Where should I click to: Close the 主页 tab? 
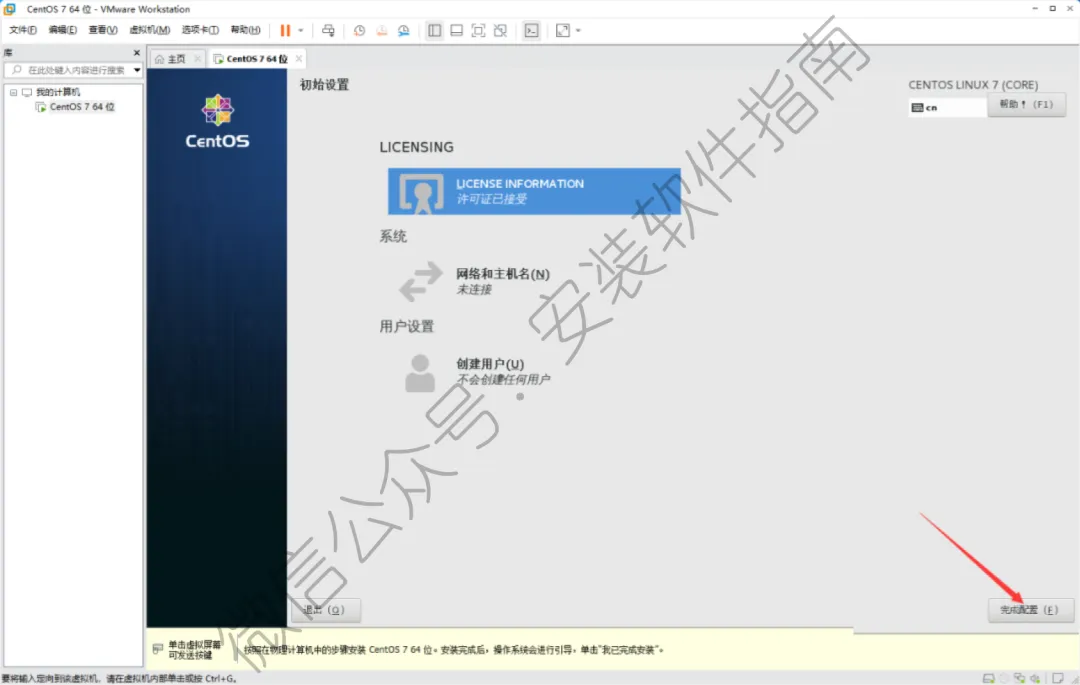pos(198,59)
